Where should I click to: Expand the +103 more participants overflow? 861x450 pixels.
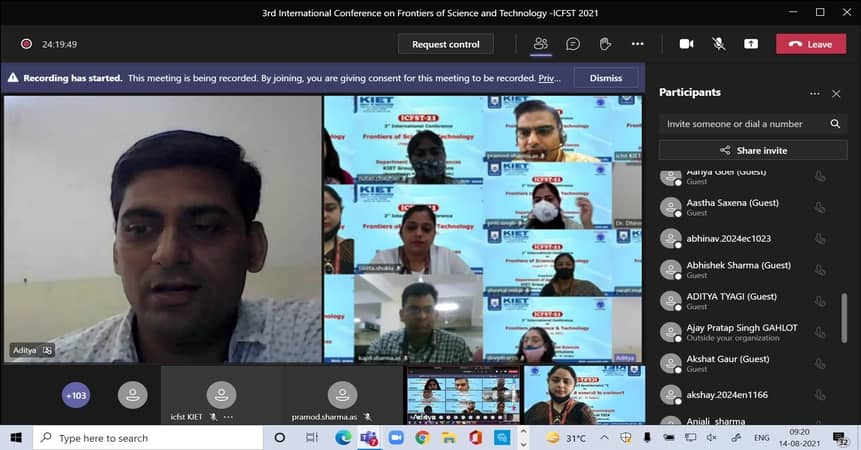click(76, 396)
